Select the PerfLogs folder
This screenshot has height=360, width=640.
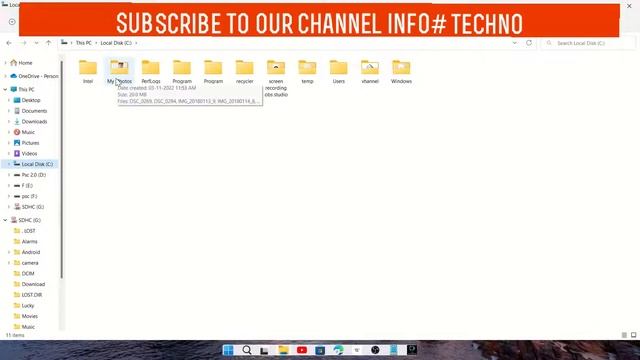pyautogui.click(x=151, y=72)
